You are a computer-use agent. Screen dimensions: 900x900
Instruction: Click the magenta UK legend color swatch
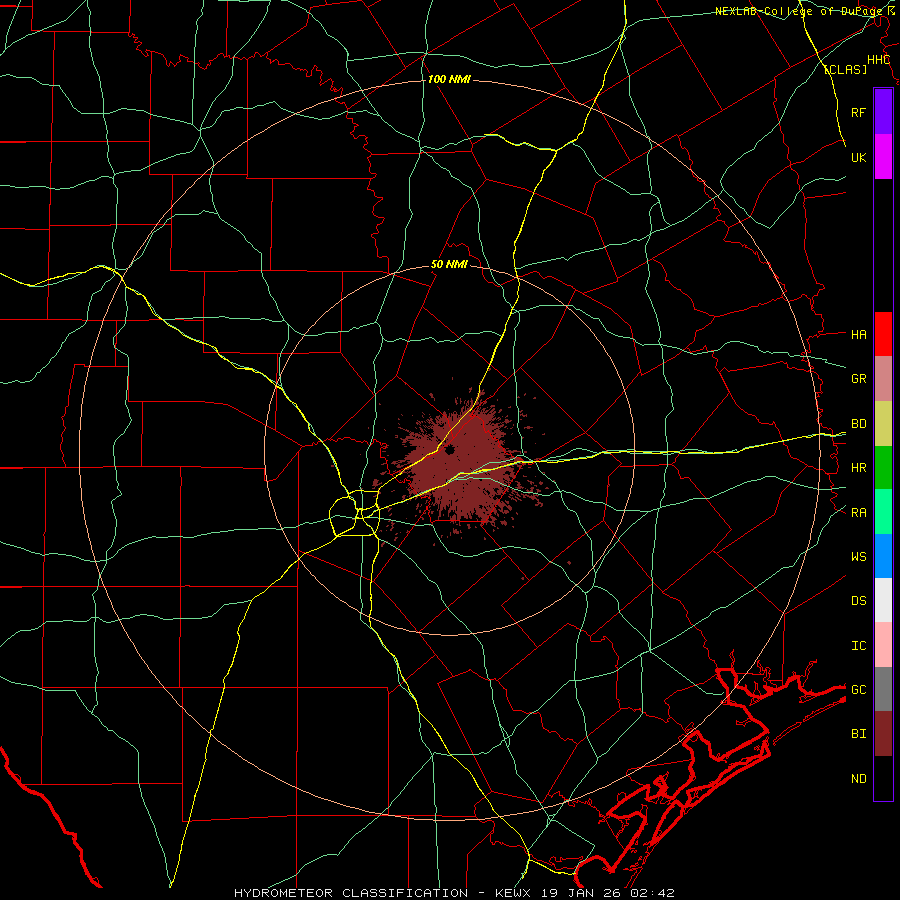click(883, 156)
